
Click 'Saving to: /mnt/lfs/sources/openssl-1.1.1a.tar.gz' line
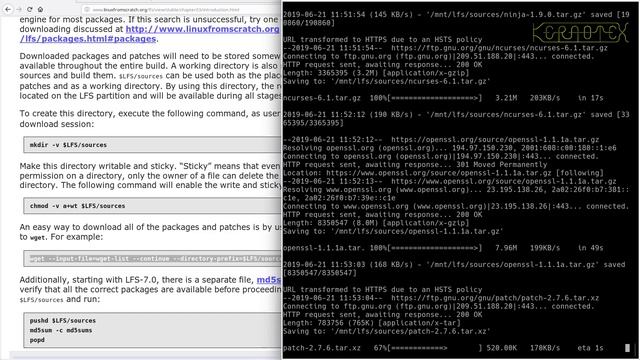click(393, 231)
